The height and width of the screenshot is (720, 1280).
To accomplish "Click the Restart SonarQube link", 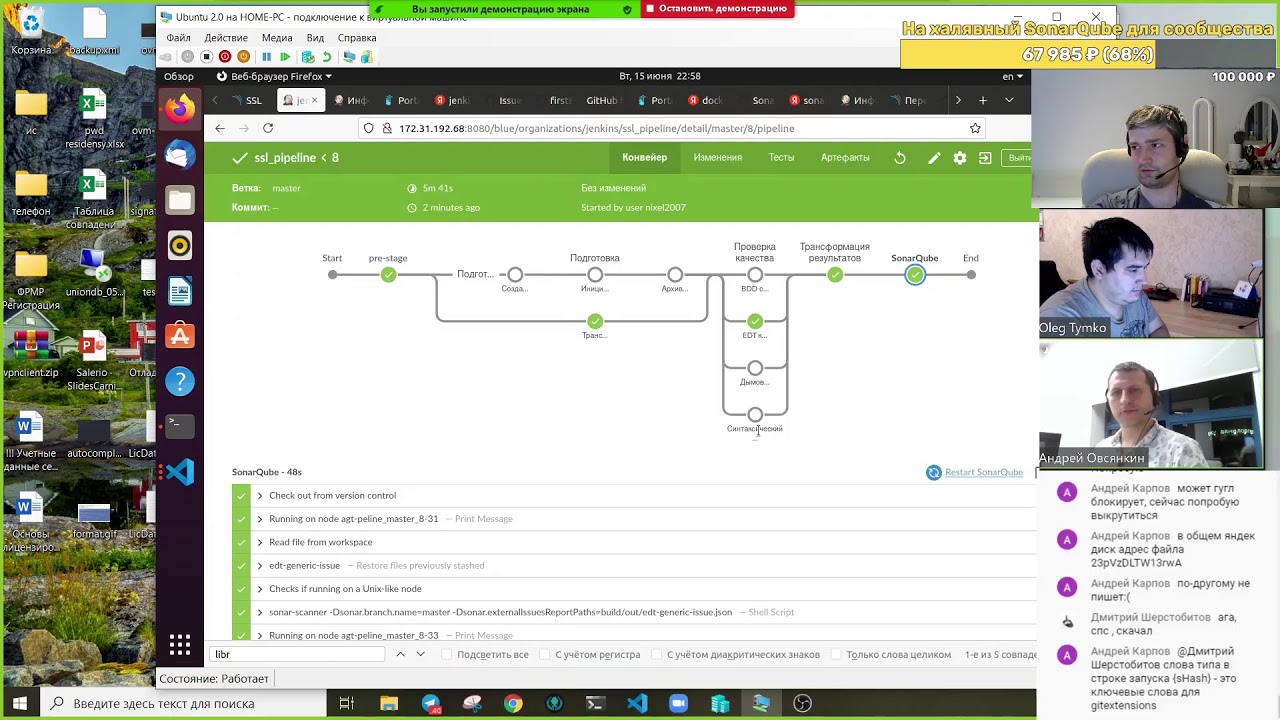I will coord(984,472).
